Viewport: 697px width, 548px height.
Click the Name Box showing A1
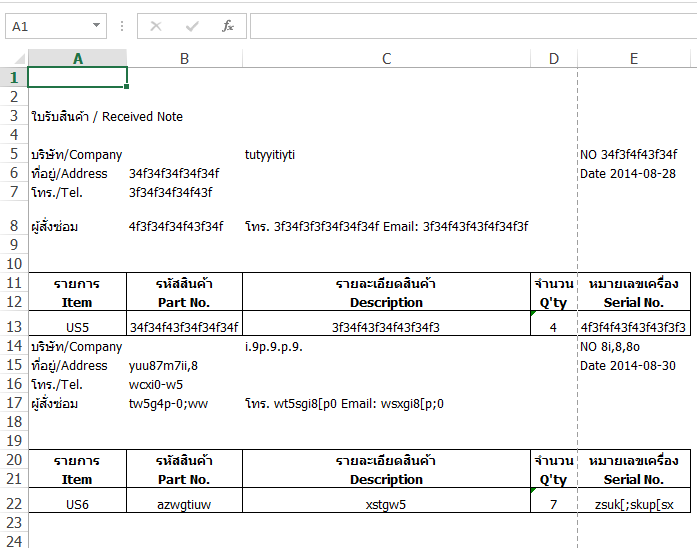pos(56,26)
